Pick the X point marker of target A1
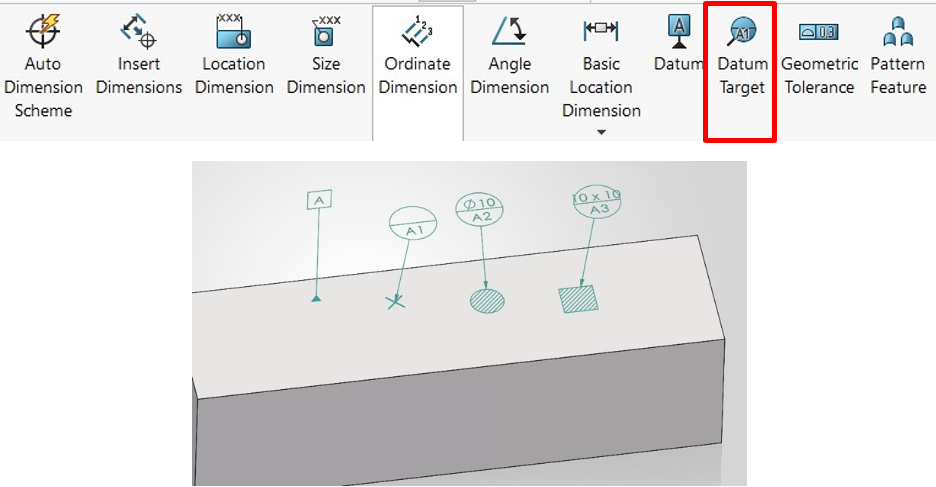The width and height of the screenshot is (936, 487). [x=395, y=303]
